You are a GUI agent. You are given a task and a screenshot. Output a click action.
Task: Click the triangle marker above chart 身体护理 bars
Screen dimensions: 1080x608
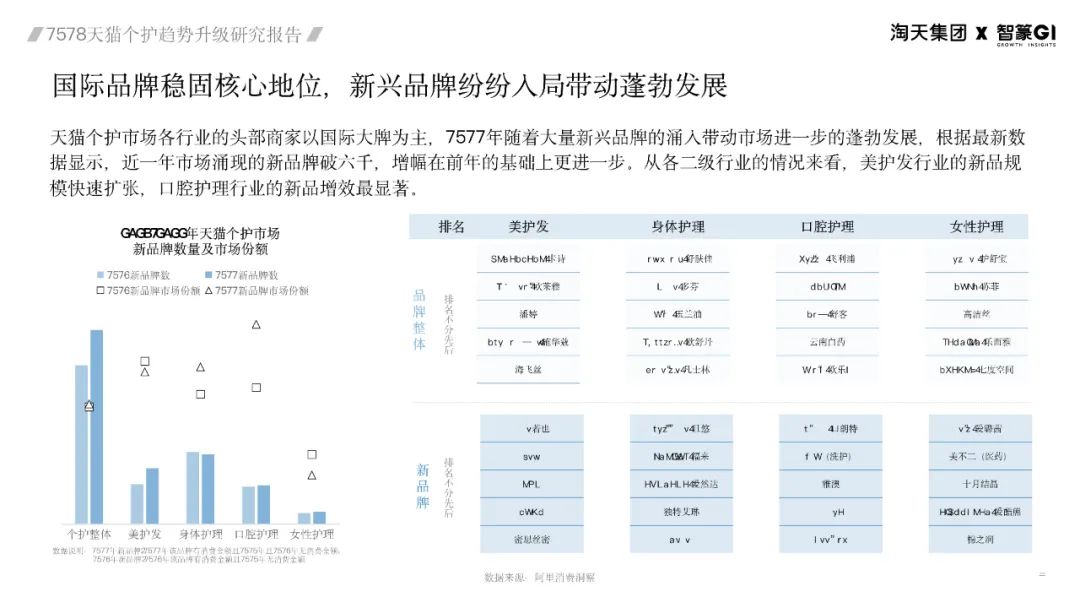click(200, 367)
